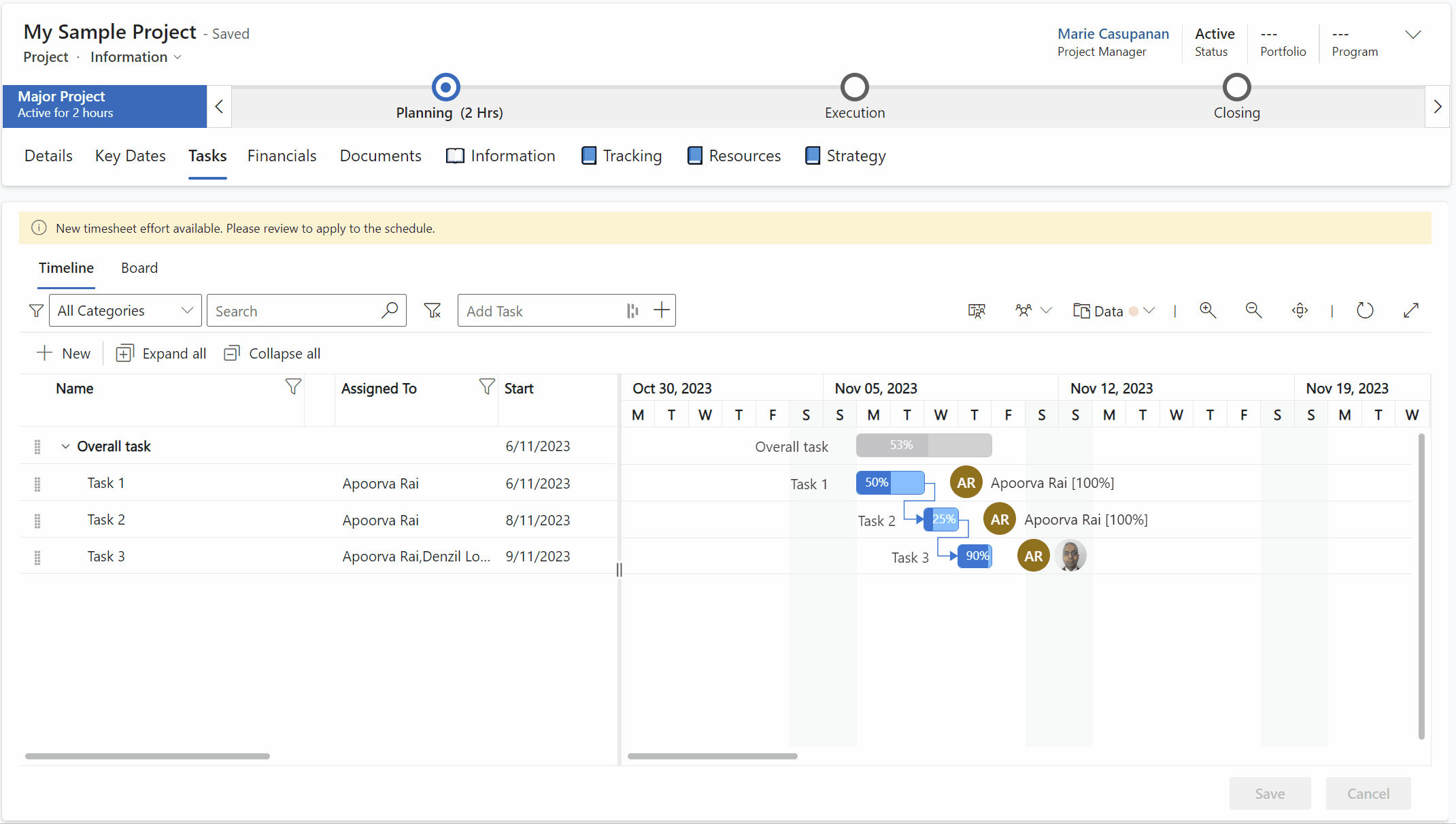This screenshot has height=824, width=1456.
Task: Click the scroll-to-task target icon
Action: [1300, 310]
